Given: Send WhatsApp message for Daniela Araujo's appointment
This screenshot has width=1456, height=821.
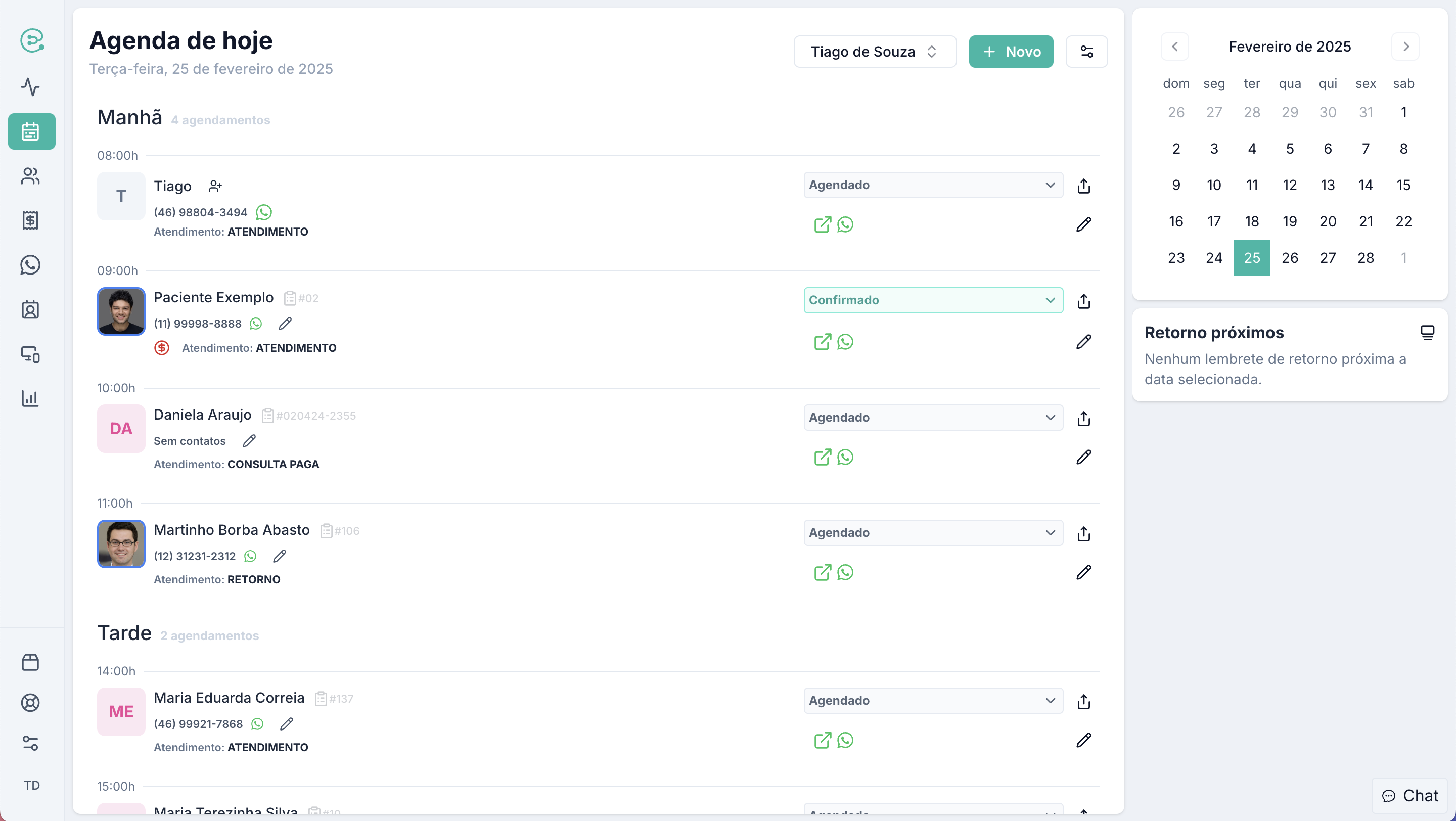Looking at the screenshot, I should pos(845,457).
